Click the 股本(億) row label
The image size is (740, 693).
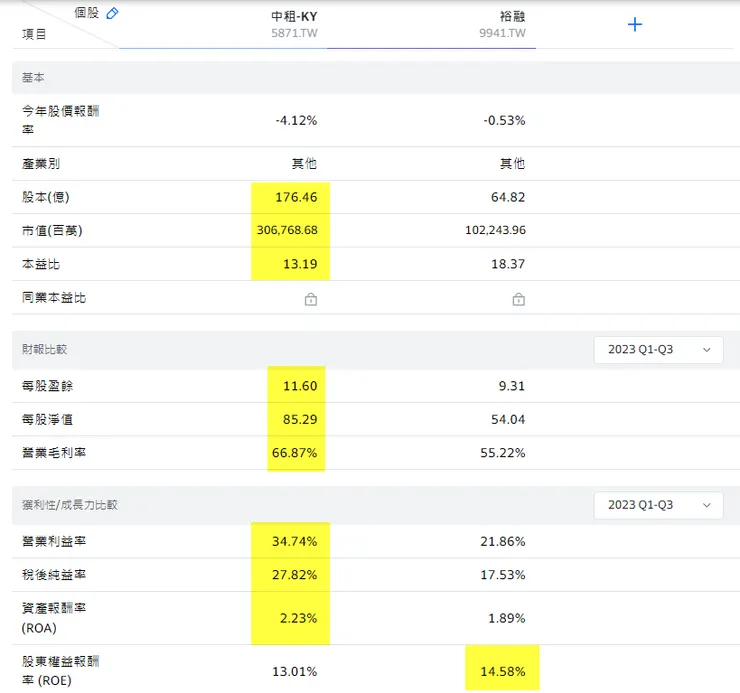pos(45,197)
